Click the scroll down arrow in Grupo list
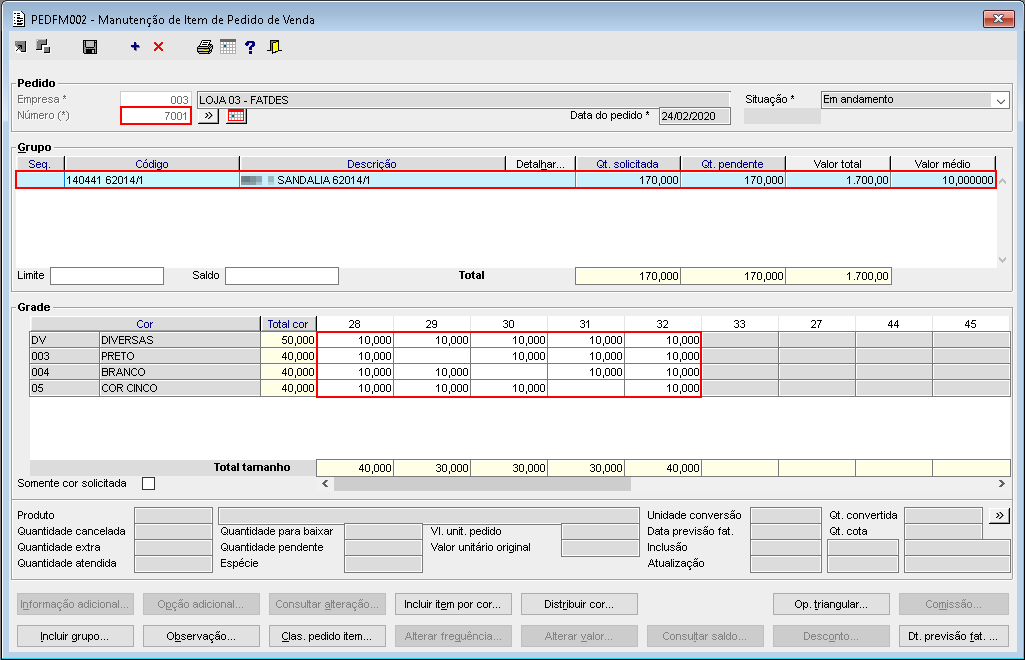The width and height of the screenshot is (1025, 660). point(1003,259)
